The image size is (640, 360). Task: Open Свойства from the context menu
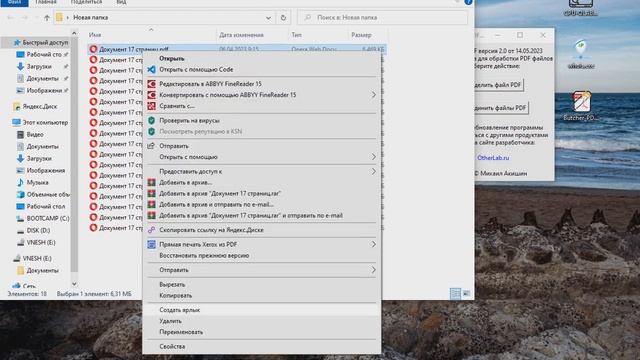click(262, 346)
